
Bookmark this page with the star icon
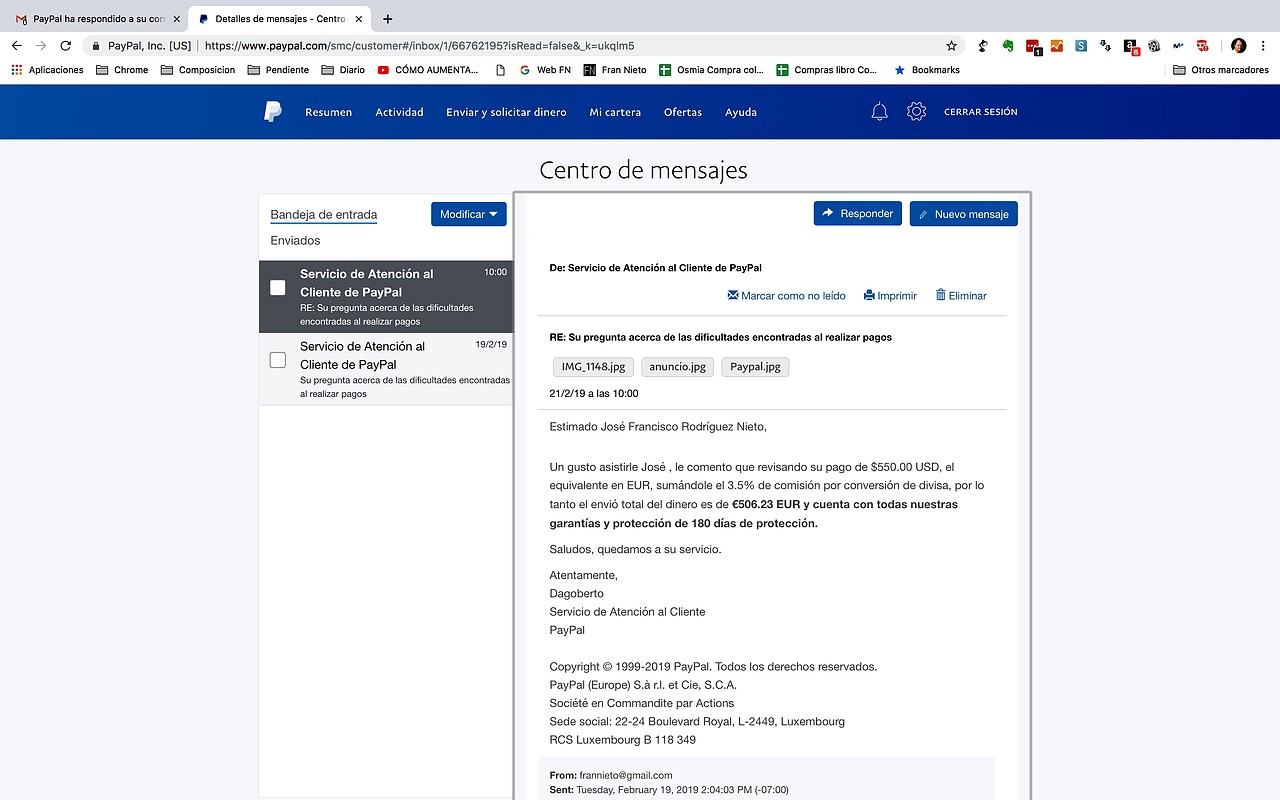(951, 46)
